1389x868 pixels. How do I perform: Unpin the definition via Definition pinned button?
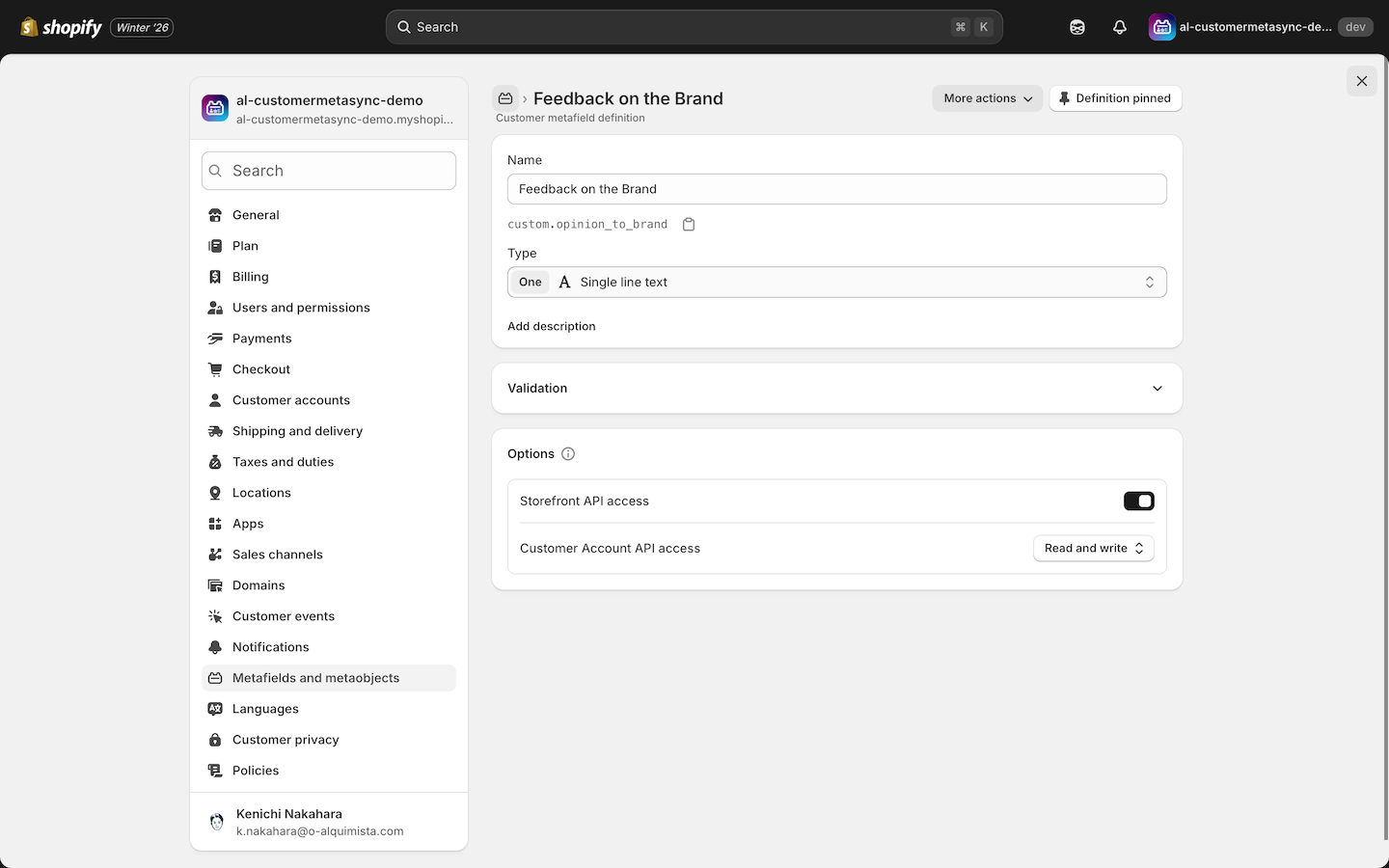click(1115, 97)
